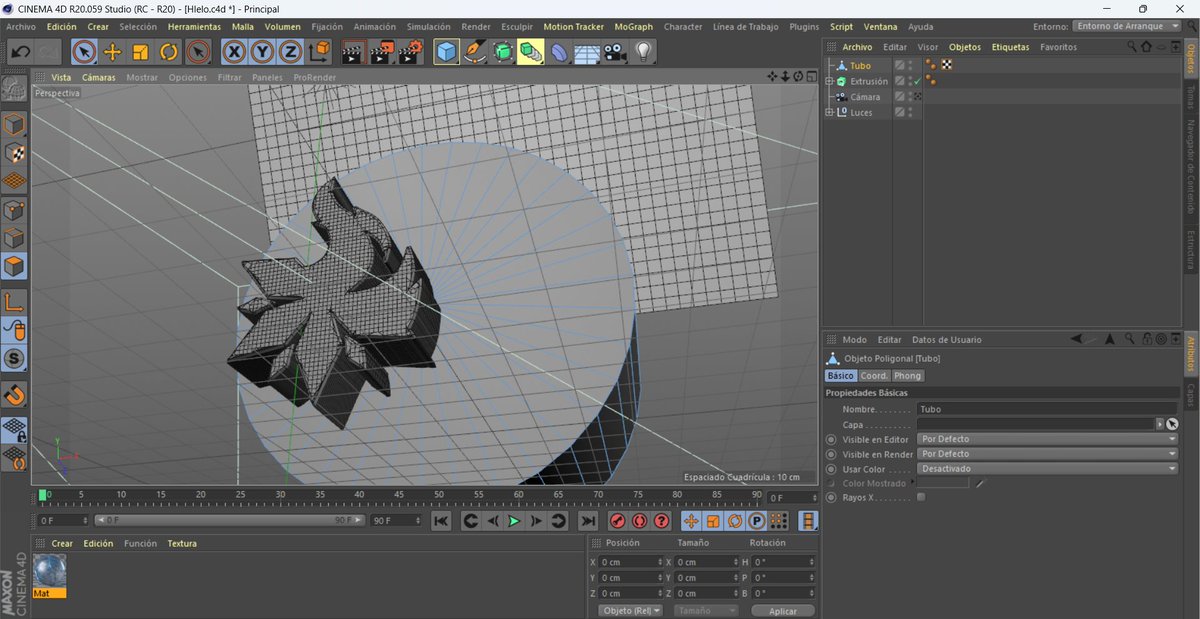Open Visible en Editor dropdown
1200x619 pixels.
coord(1048,439)
